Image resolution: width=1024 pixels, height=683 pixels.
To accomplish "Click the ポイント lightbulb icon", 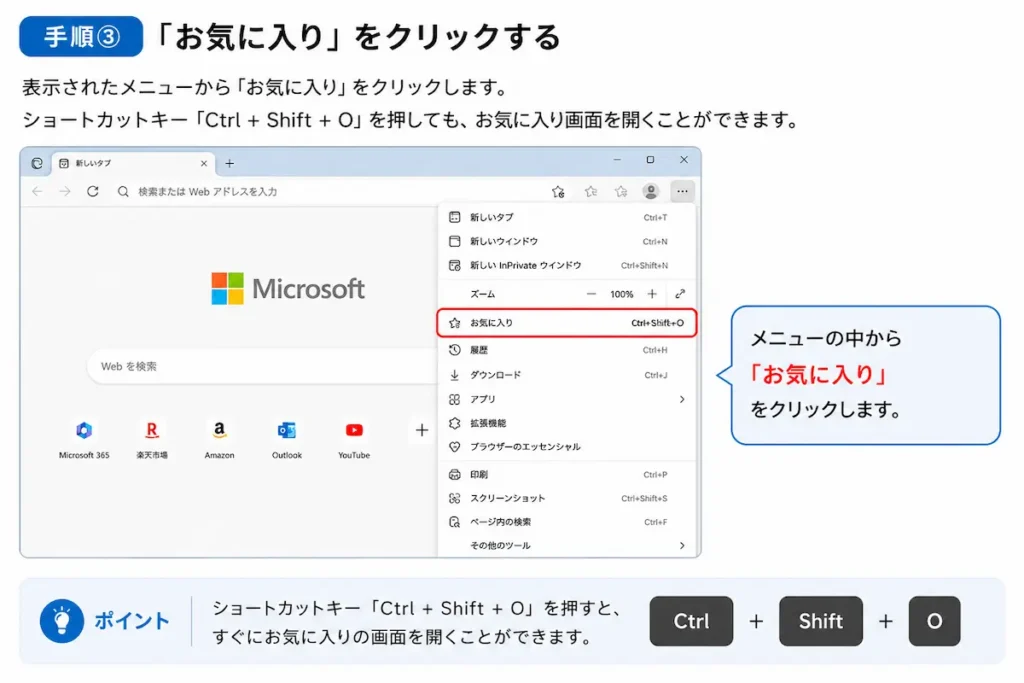I will click(62, 621).
